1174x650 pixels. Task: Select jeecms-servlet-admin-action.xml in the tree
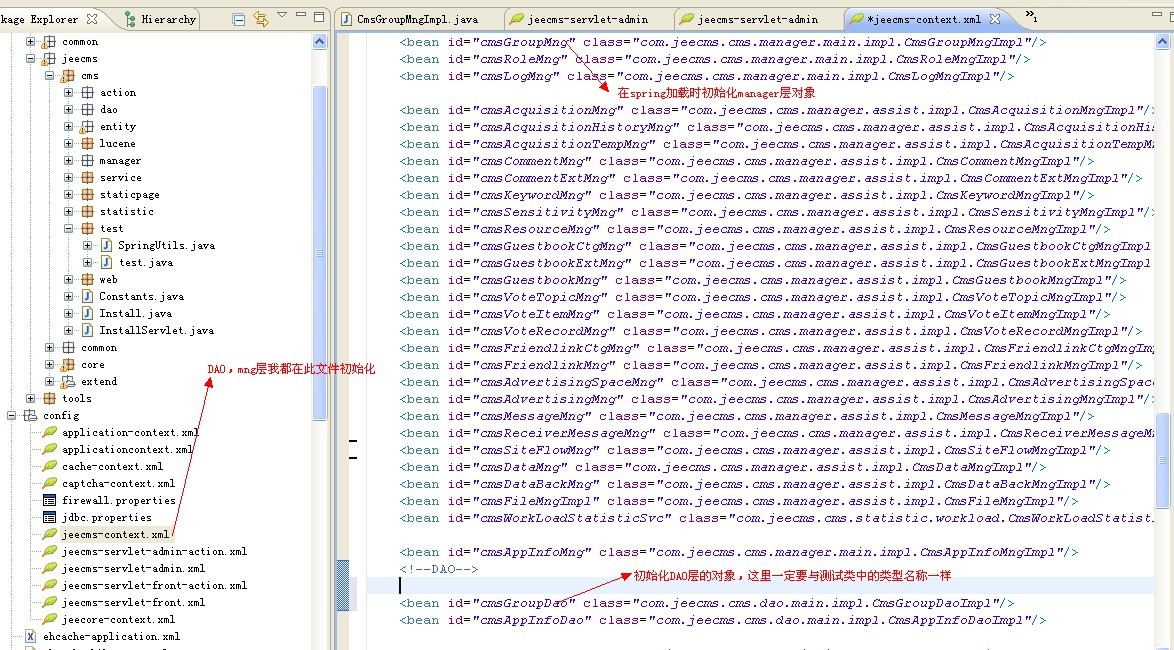pos(154,551)
